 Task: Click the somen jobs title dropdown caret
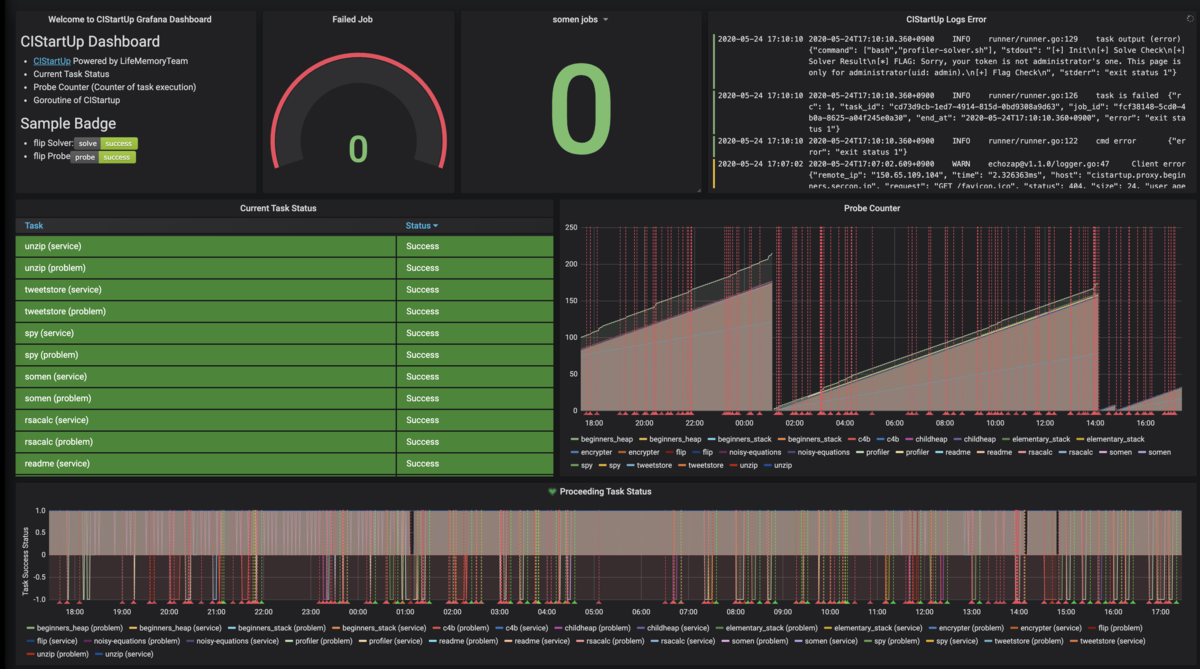click(605, 20)
